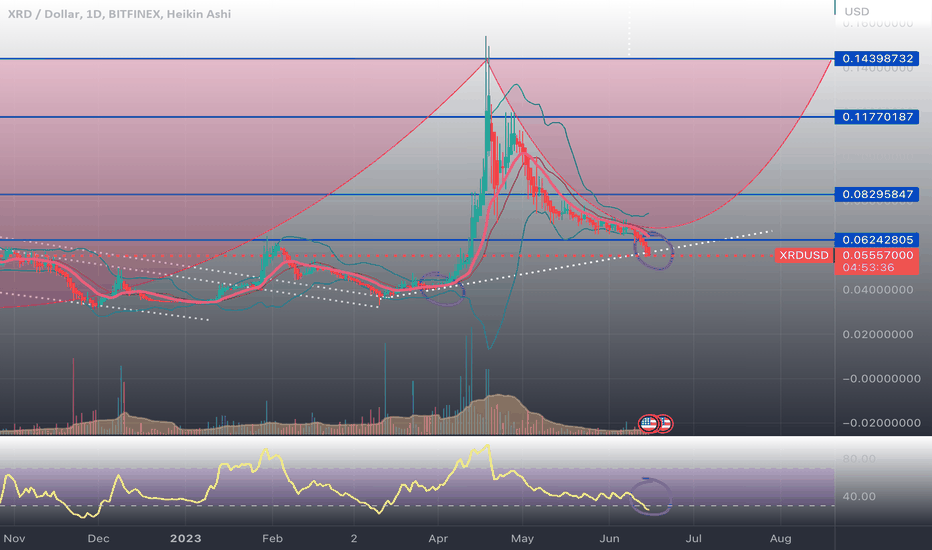Click the 0.11770187 price level label
Image resolution: width=932 pixels, height=550 pixels.
pos(877,117)
